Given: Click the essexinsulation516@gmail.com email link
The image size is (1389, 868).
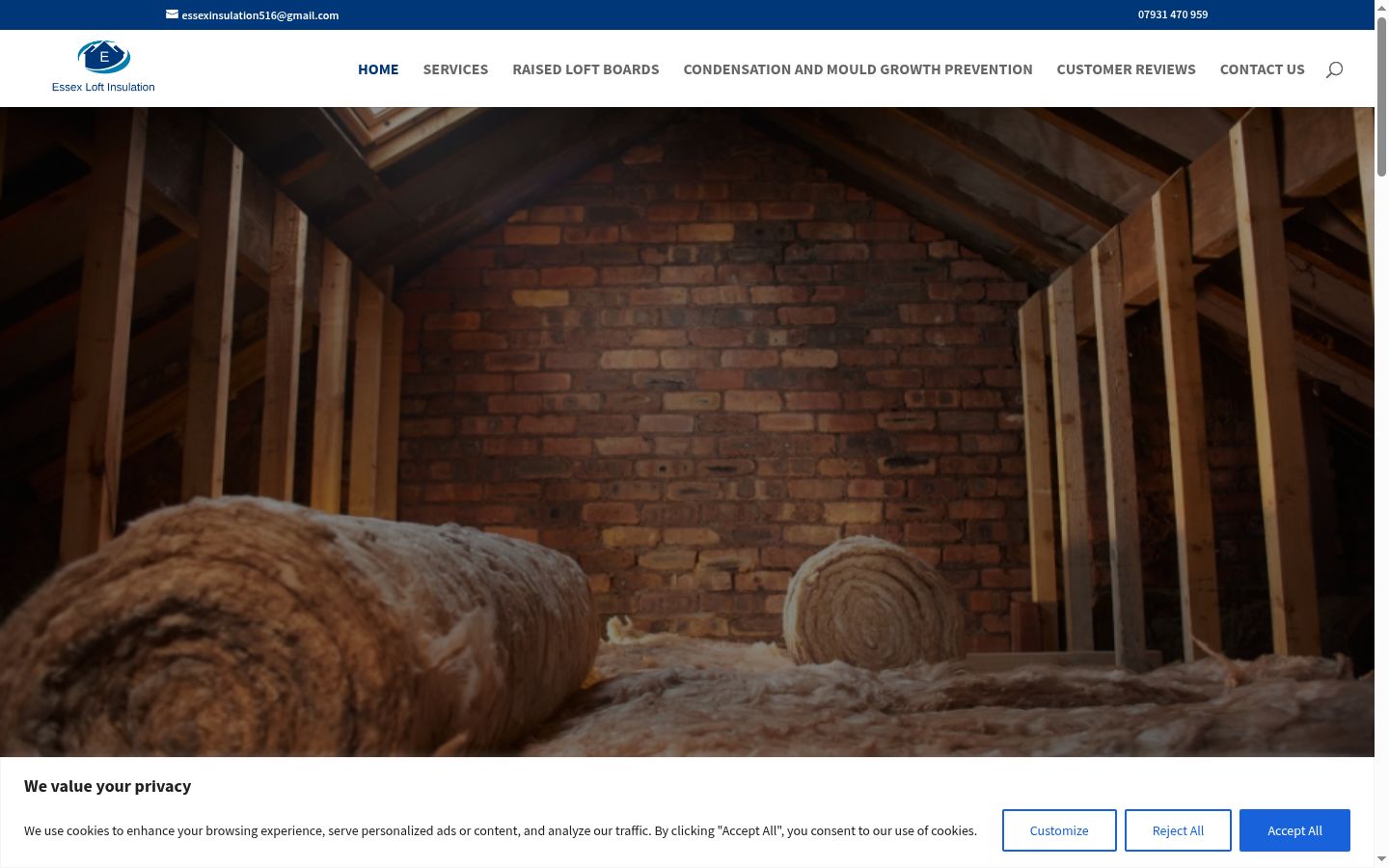Looking at the screenshot, I should [x=259, y=15].
